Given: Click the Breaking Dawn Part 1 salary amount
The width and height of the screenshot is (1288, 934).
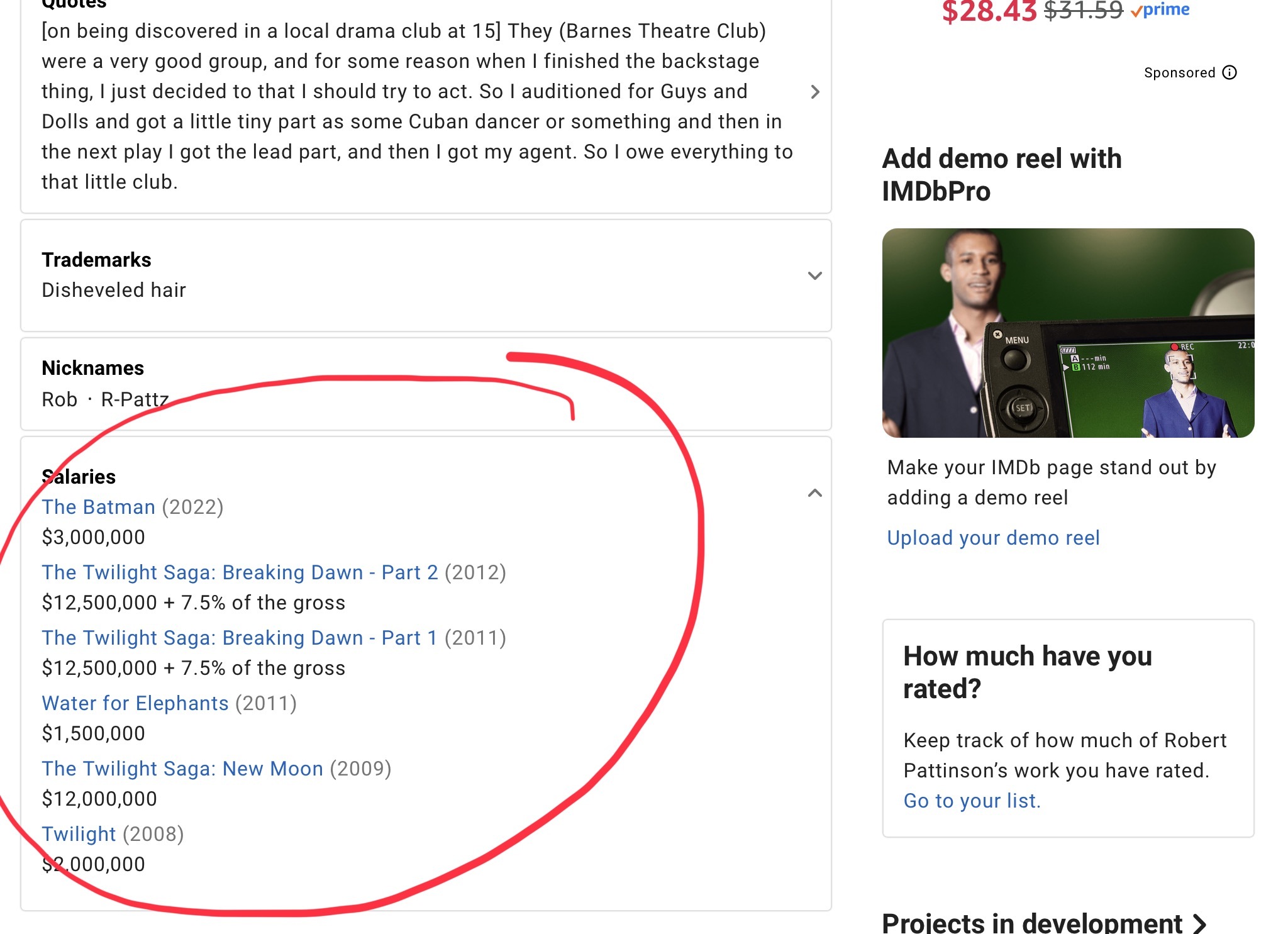Looking at the screenshot, I should point(193,668).
